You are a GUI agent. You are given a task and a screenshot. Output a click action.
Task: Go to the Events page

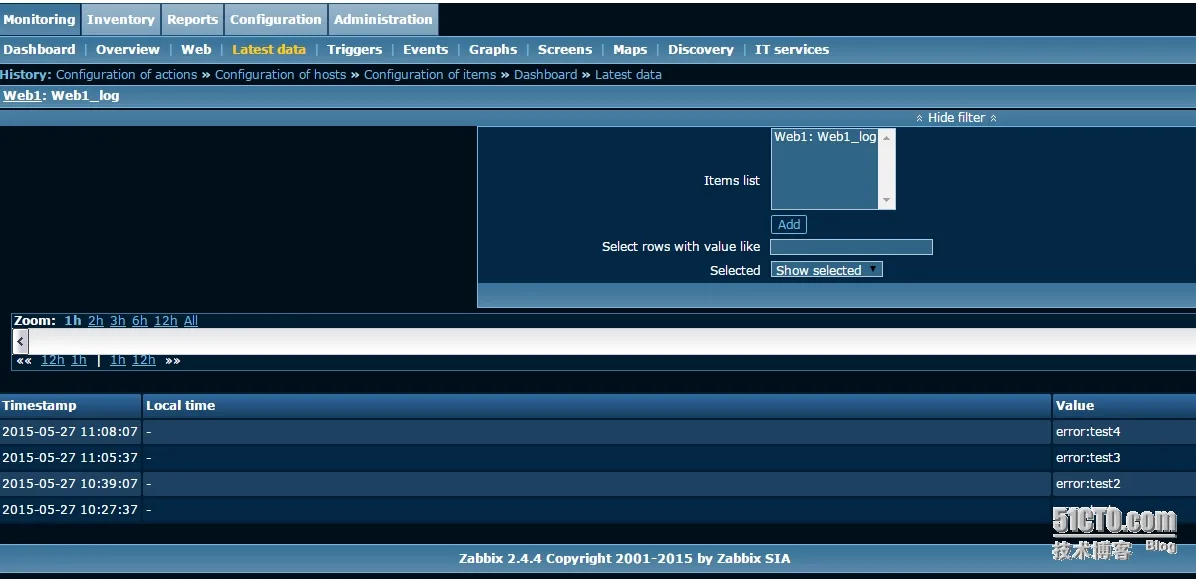pos(425,50)
